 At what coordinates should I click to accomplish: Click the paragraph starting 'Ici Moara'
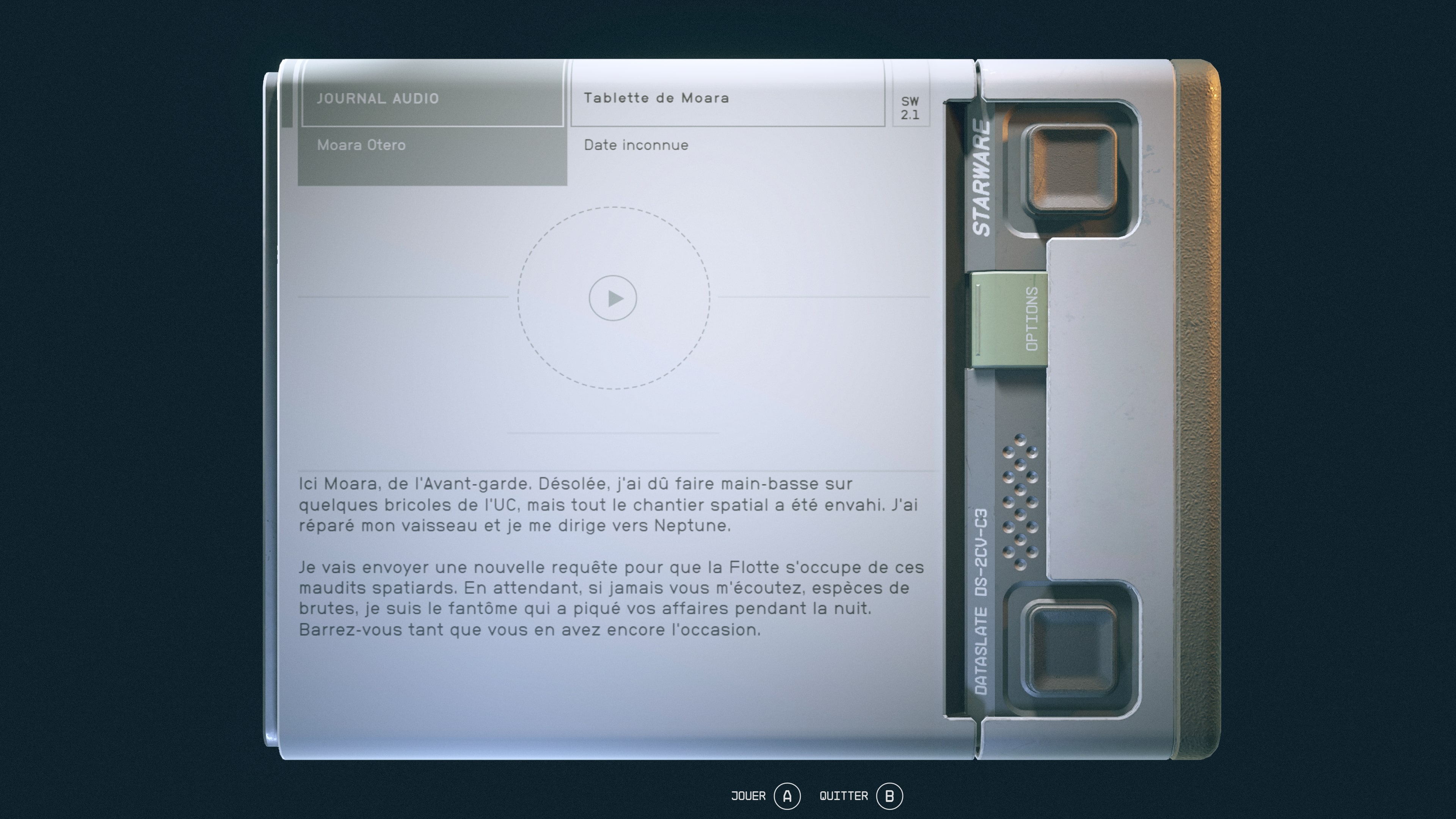608,505
